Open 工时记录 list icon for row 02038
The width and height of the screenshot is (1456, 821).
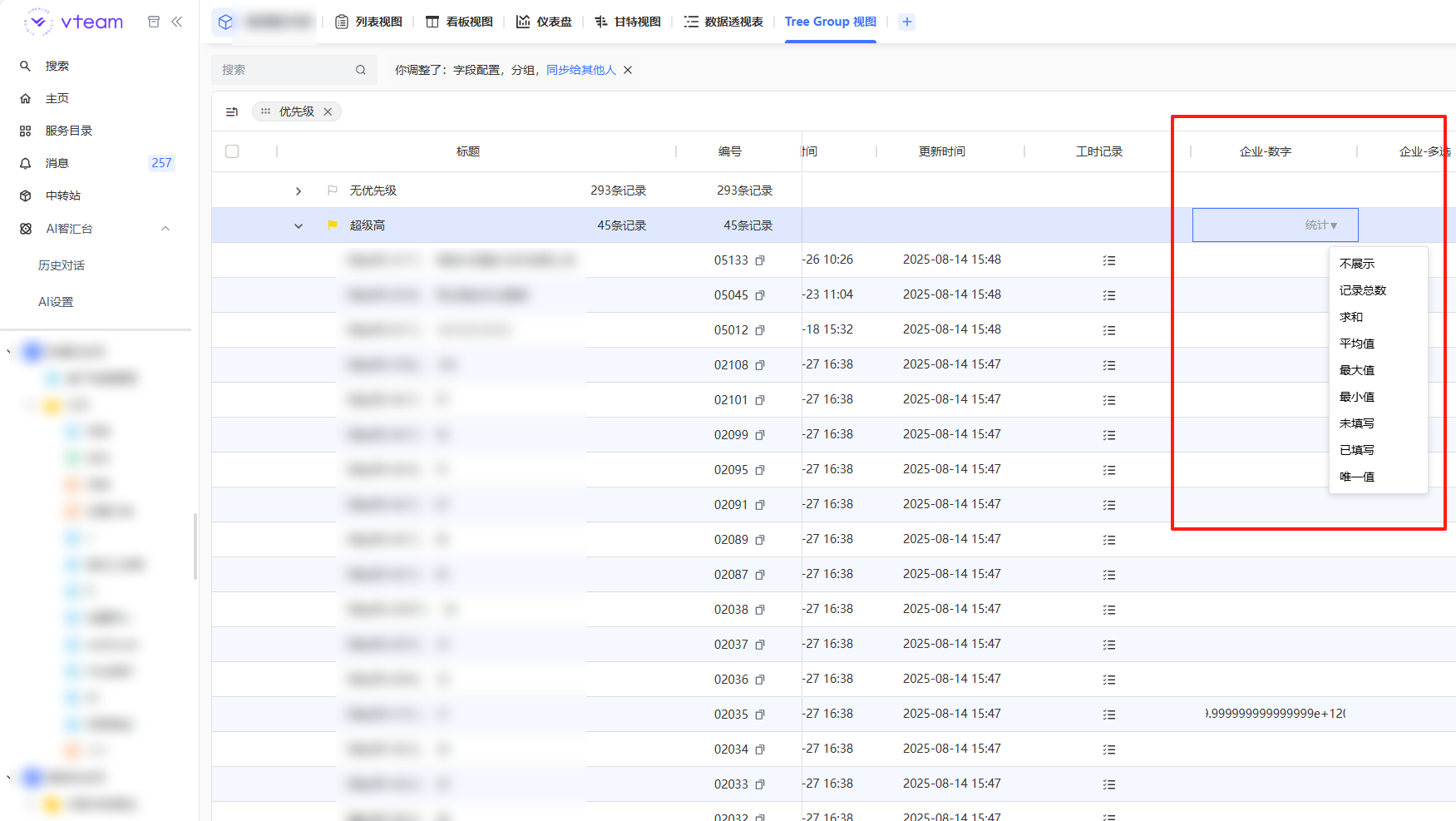(1108, 610)
